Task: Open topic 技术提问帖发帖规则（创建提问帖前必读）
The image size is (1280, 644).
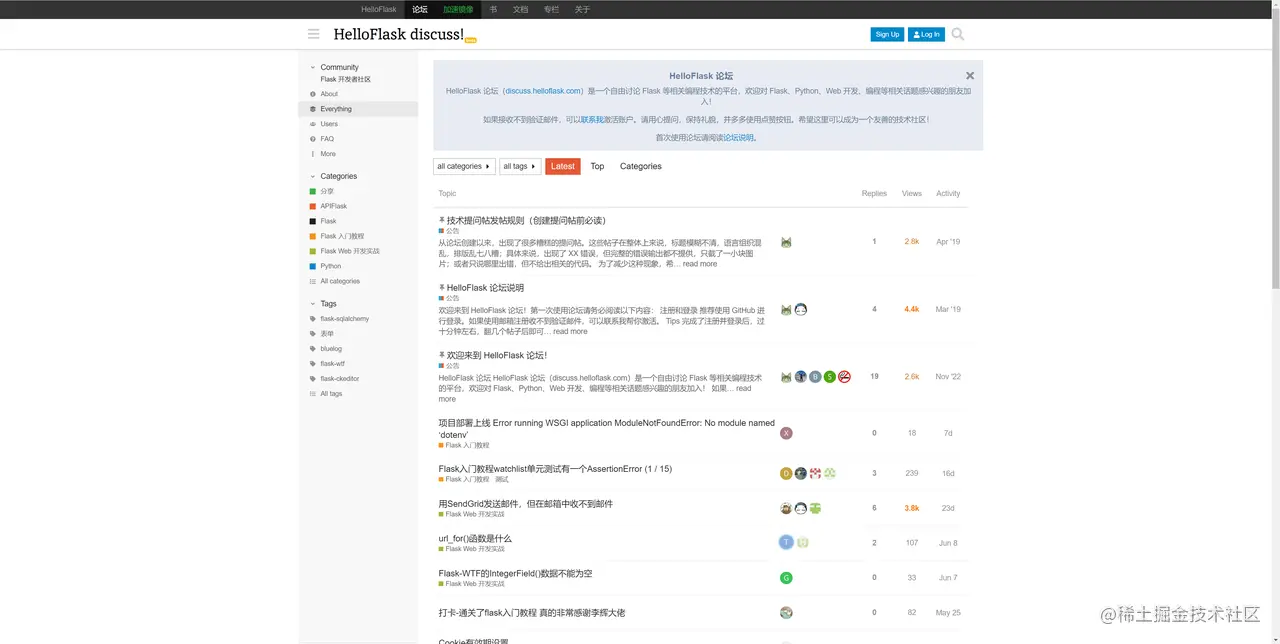Action: point(526,220)
